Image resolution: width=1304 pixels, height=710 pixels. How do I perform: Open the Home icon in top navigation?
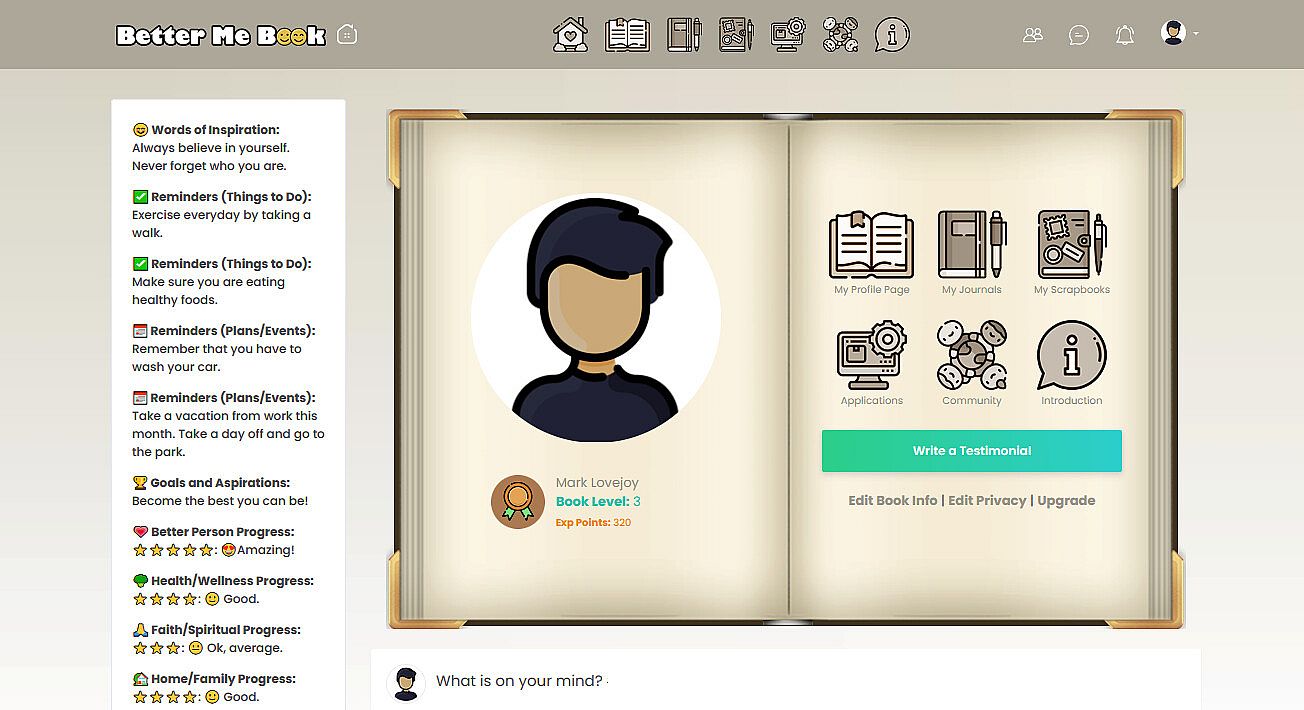click(570, 35)
